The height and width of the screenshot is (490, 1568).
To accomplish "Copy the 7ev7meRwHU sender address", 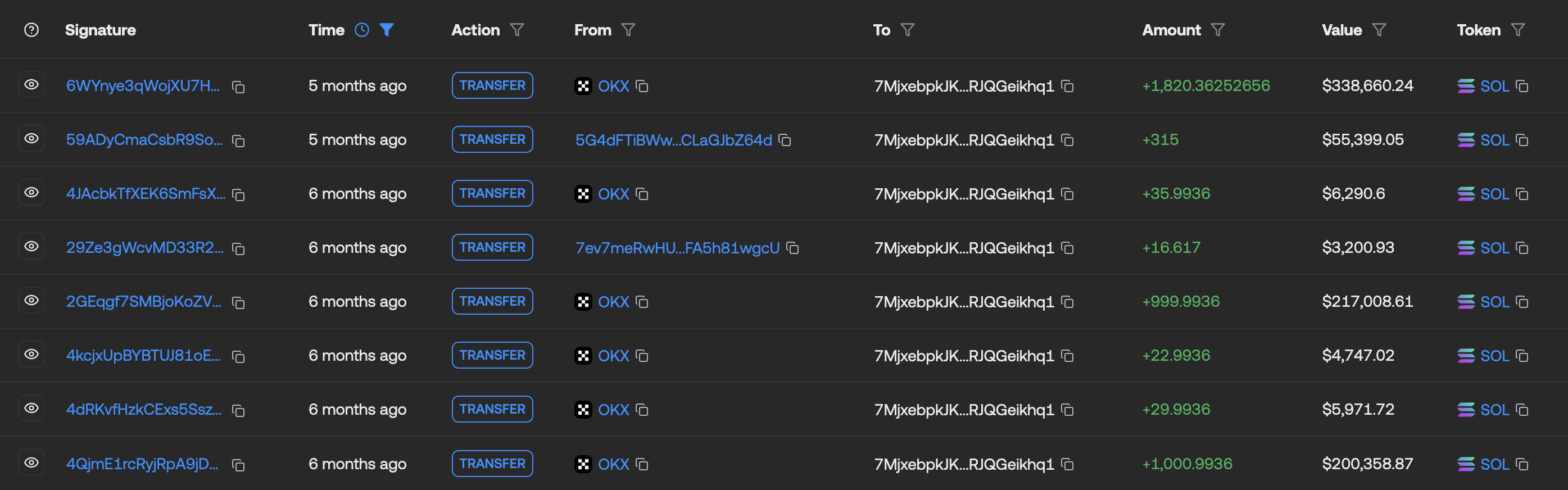I will coord(792,248).
